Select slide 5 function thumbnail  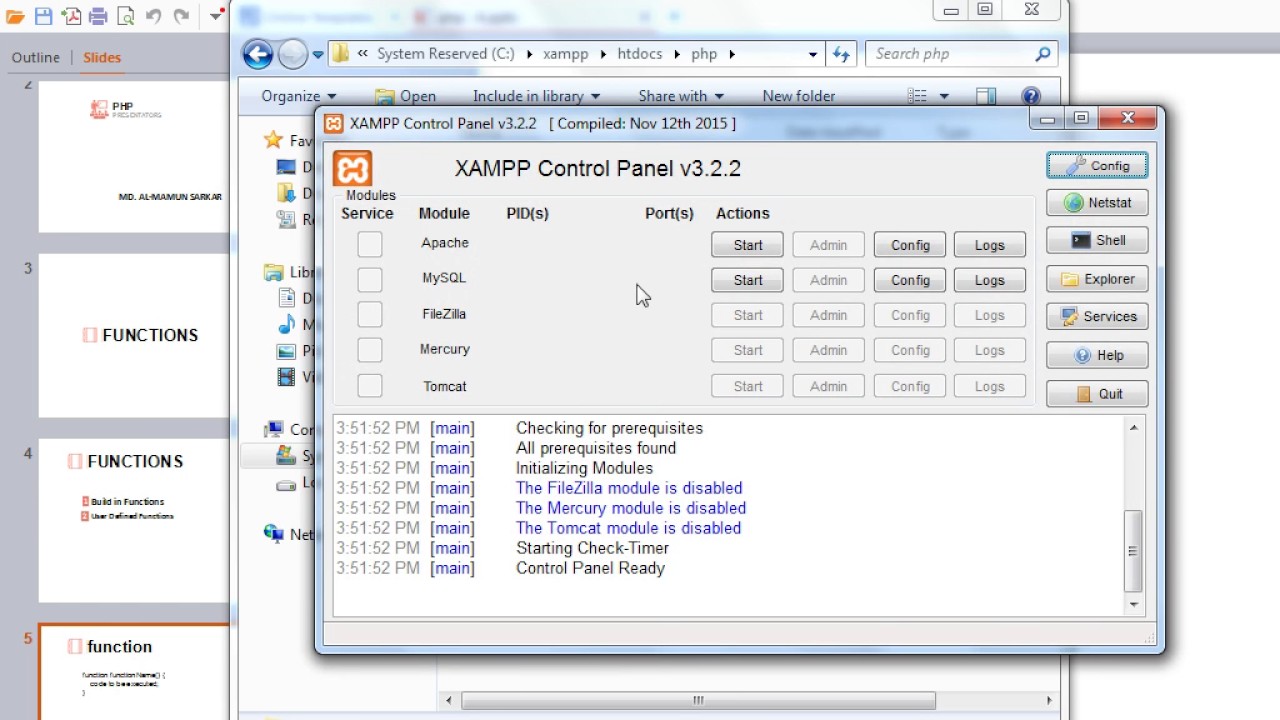click(x=134, y=672)
